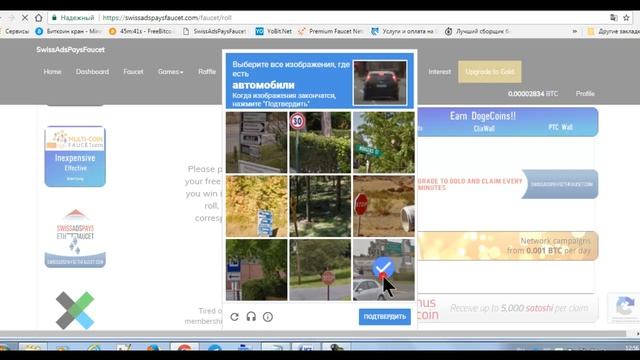The width and height of the screenshot is (640, 360).
Task: Open the Interest nav item
Action: point(440,71)
